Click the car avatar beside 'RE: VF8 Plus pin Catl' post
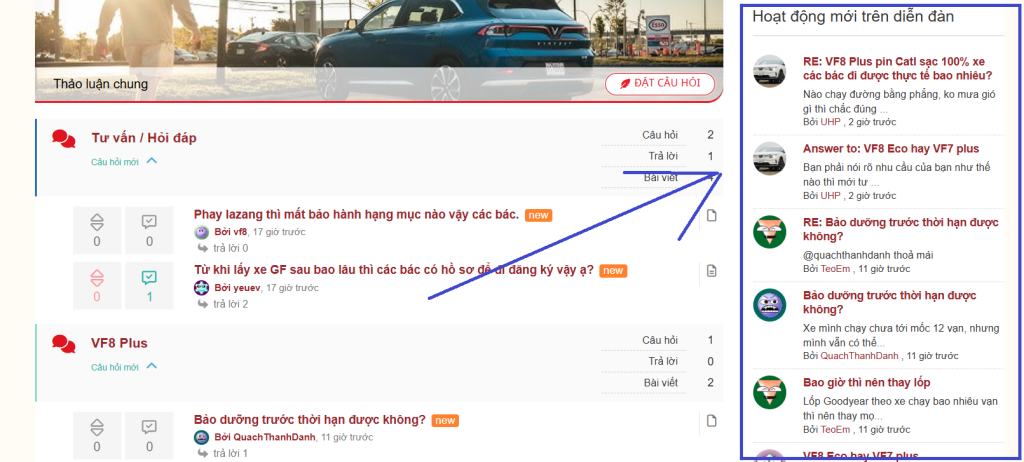 click(x=769, y=71)
